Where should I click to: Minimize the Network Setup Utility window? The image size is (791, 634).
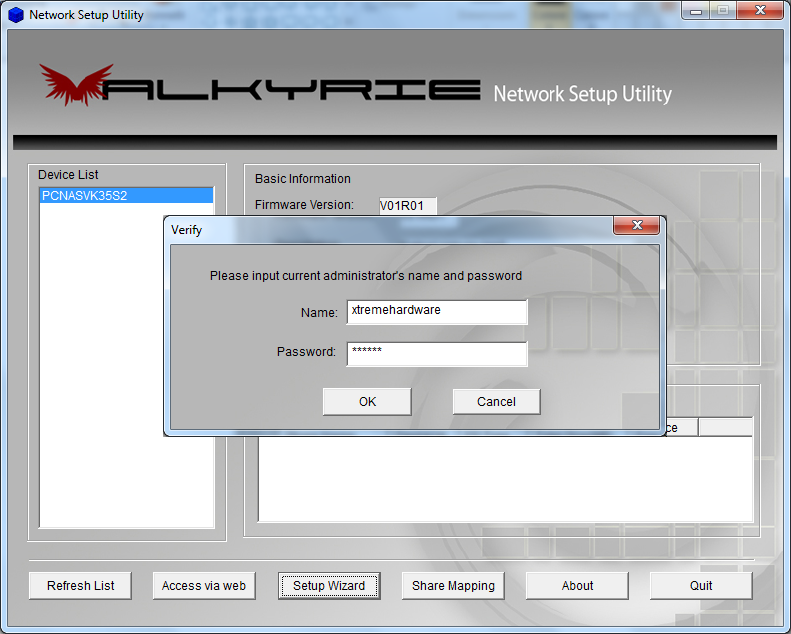[x=696, y=12]
